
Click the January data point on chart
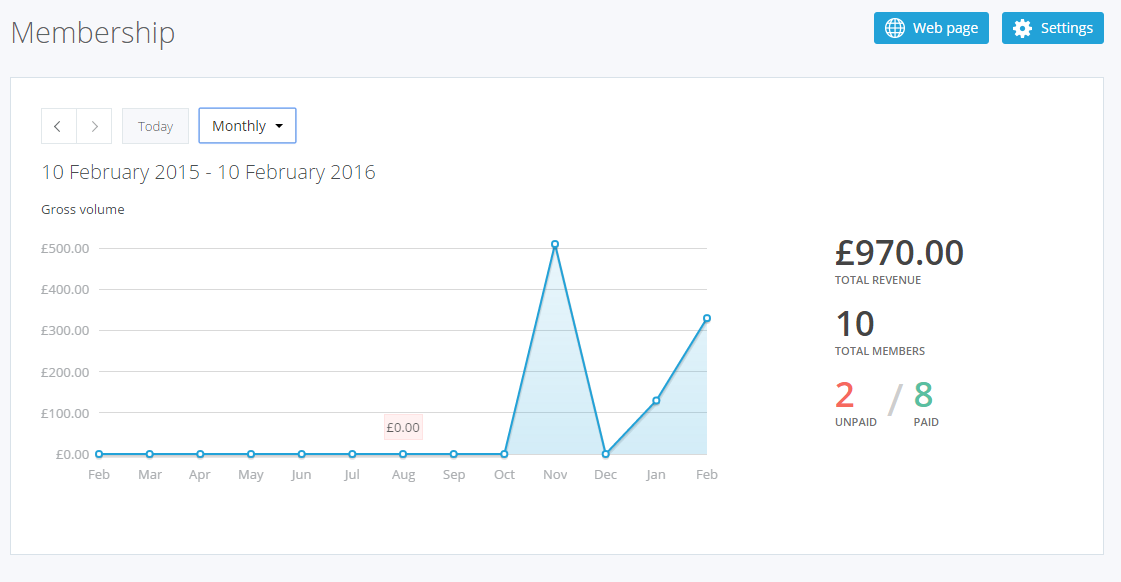tap(656, 400)
